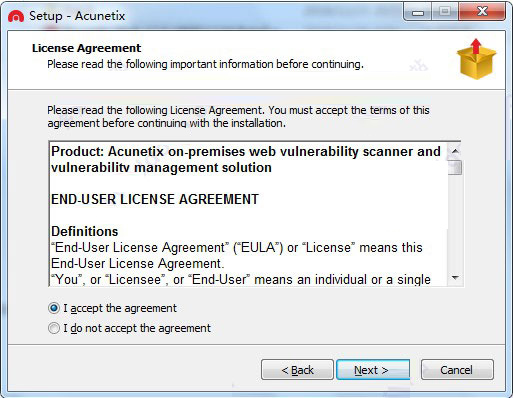Click the license text scrollbar thumb
Image resolution: width=513 pixels, height=398 pixels.
click(455, 167)
